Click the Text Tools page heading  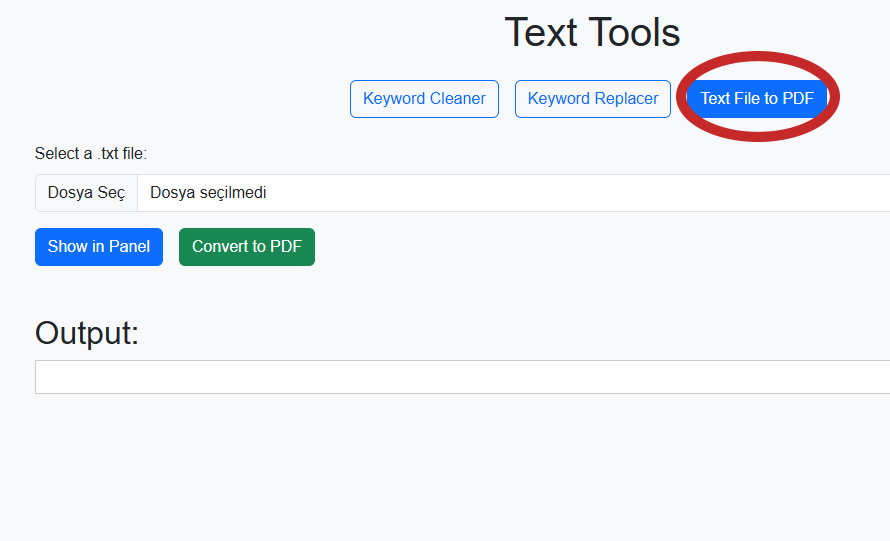point(592,33)
